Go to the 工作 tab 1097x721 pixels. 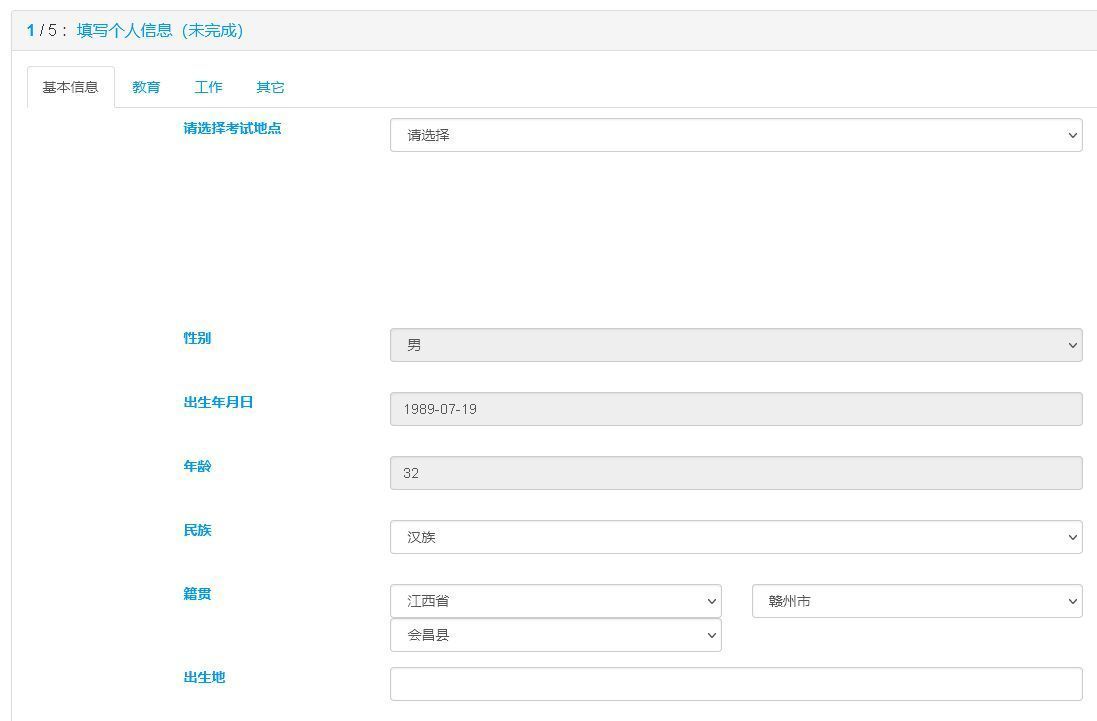tap(208, 87)
